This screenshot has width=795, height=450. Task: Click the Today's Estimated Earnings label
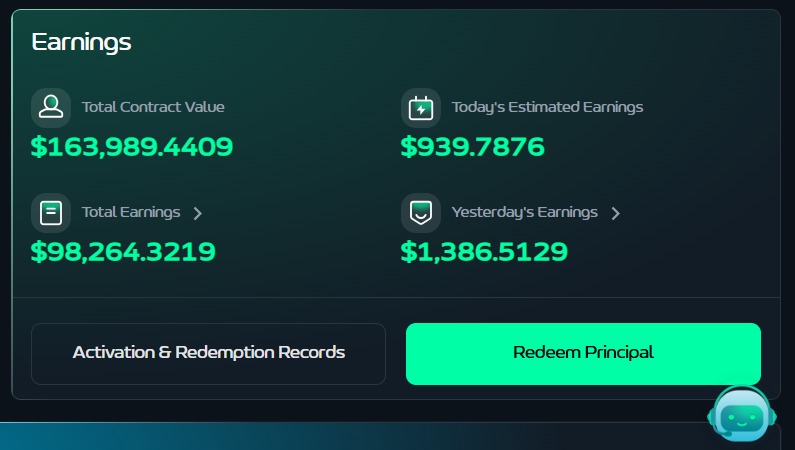click(548, 107)
